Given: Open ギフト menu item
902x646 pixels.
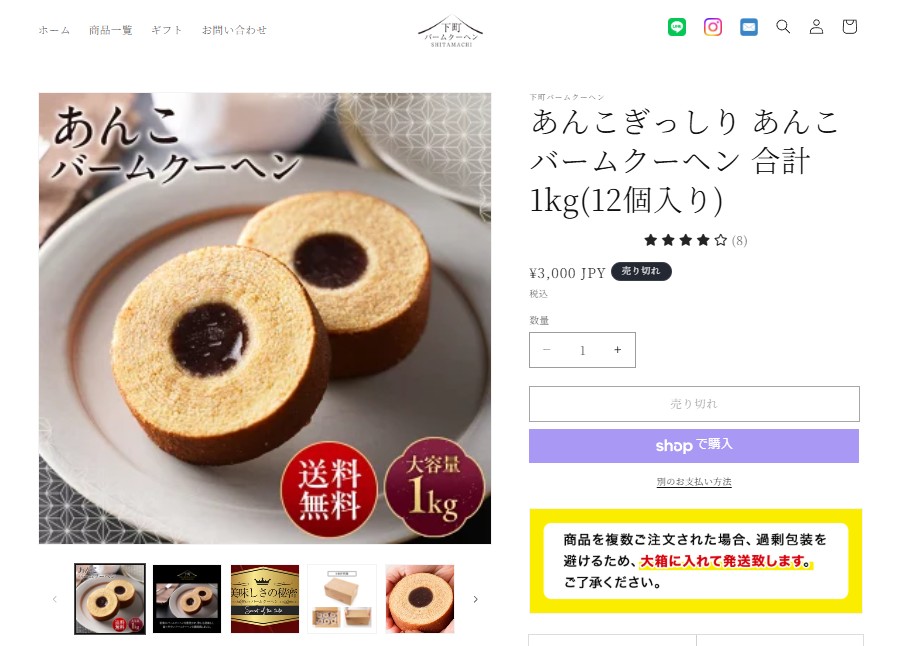Looking at the screenshot, I should pyautogui.click(x=167, y=30).
